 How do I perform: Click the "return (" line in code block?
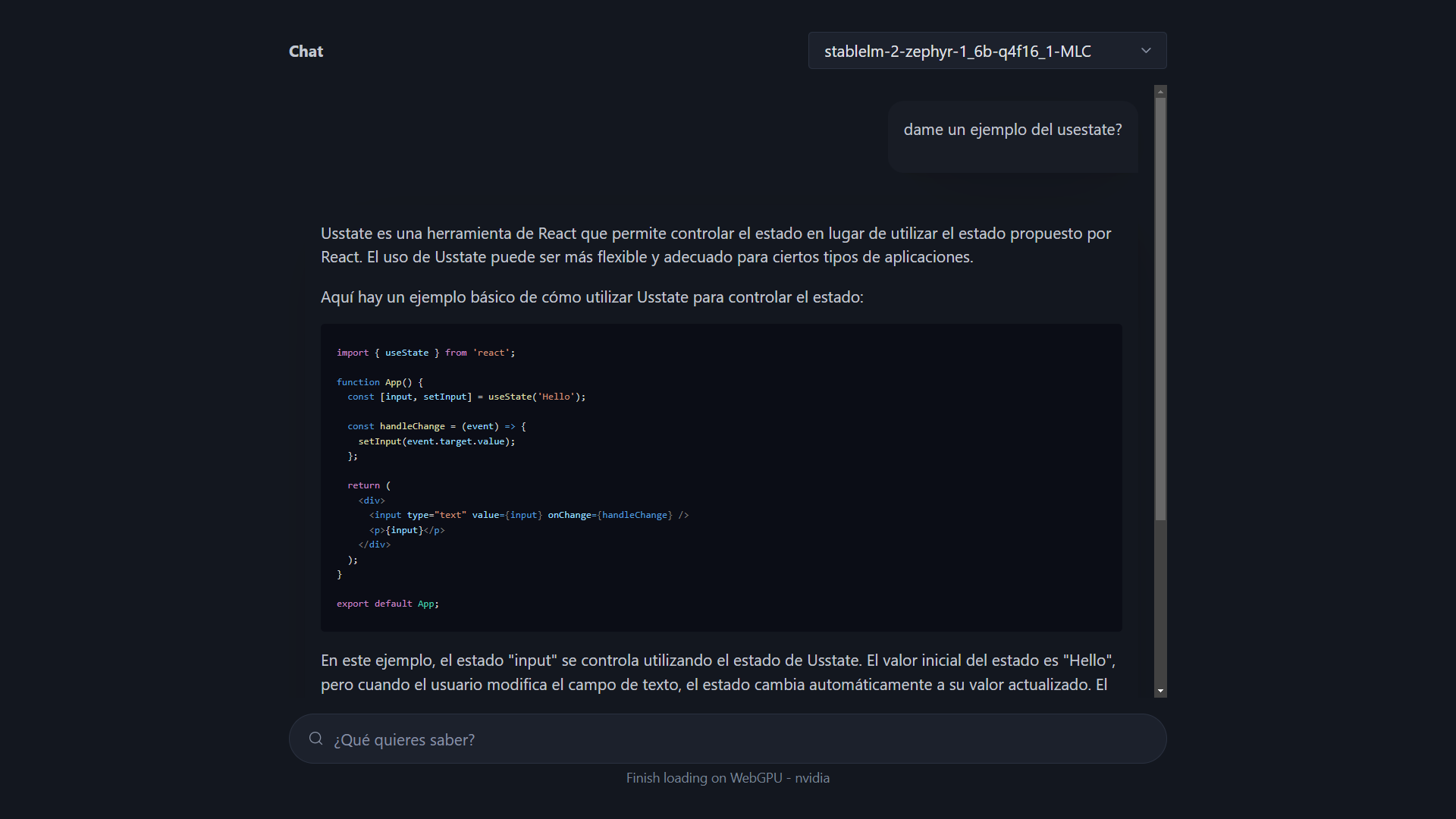click(369, 485)
